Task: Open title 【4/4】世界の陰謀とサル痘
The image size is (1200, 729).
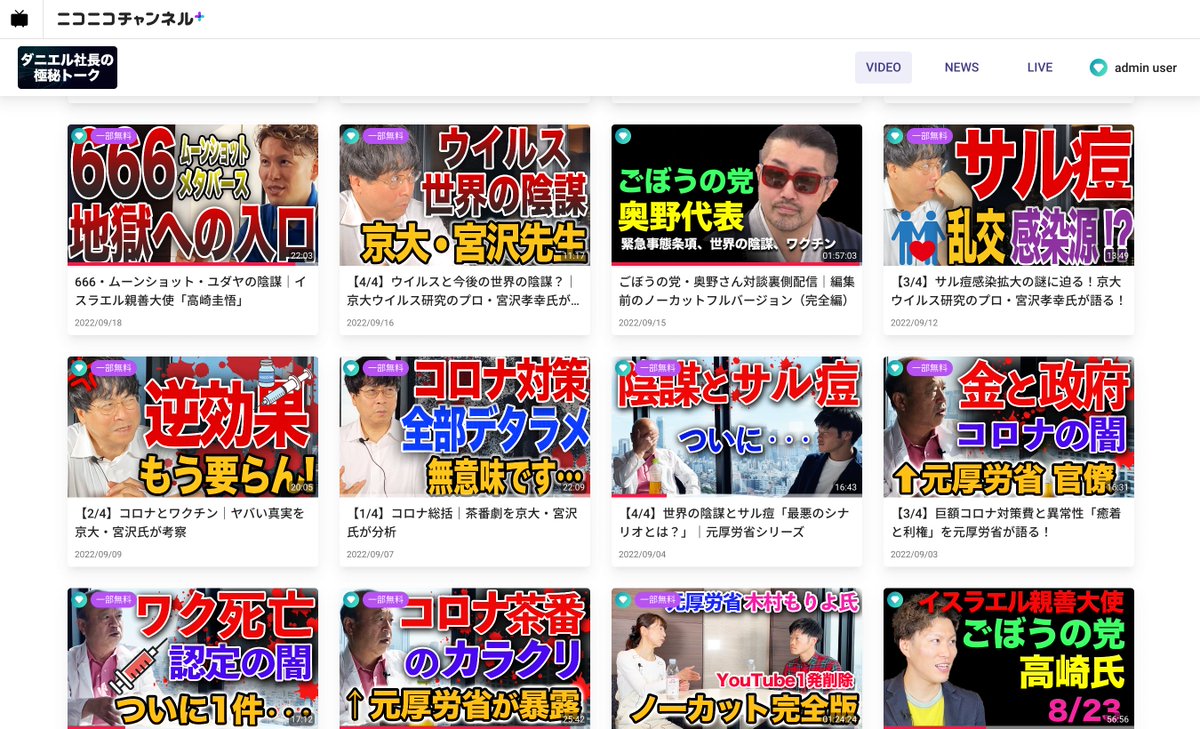Action: click(735, 523)
